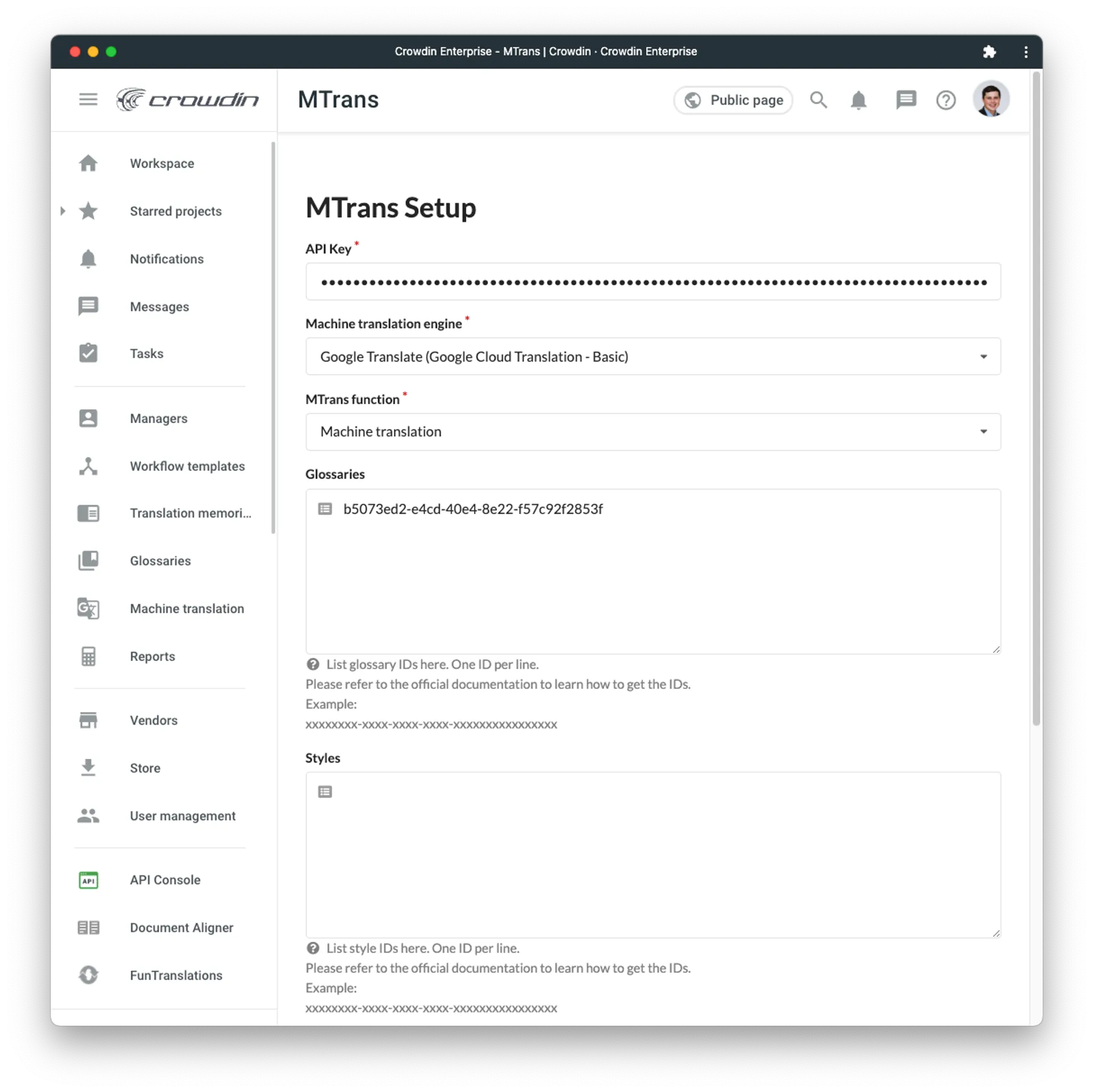Open Translation memories menu item
This screenshot has height=1092, width=1093.
point(190,513)
